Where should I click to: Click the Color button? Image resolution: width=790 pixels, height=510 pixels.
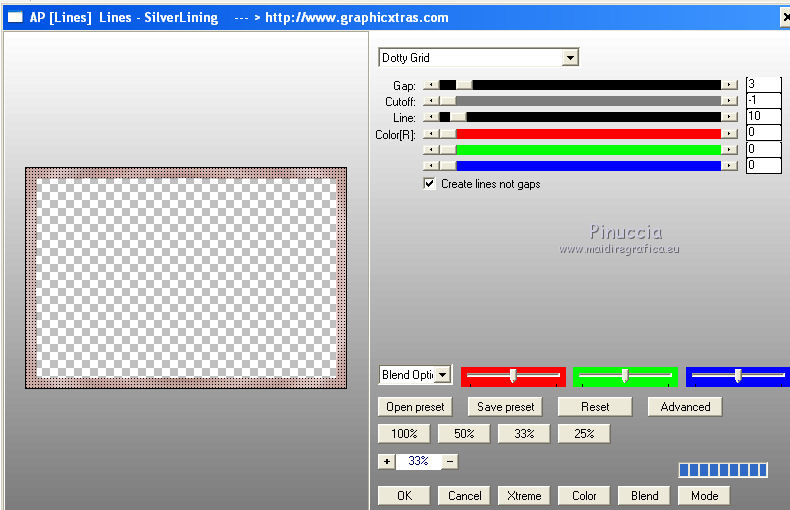pos(584,496)
